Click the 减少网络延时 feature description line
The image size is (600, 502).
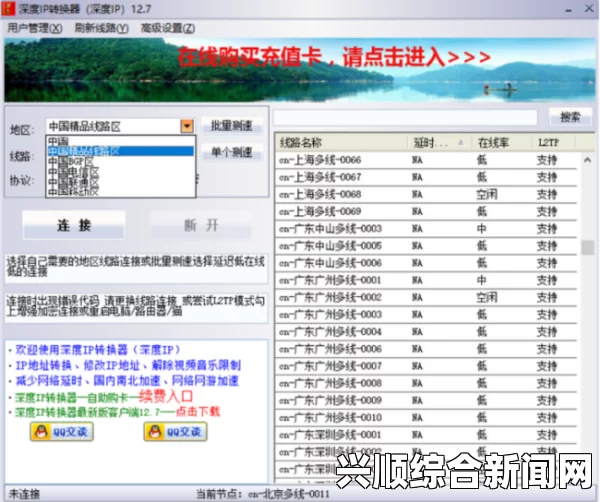click(x=127, y=381)
